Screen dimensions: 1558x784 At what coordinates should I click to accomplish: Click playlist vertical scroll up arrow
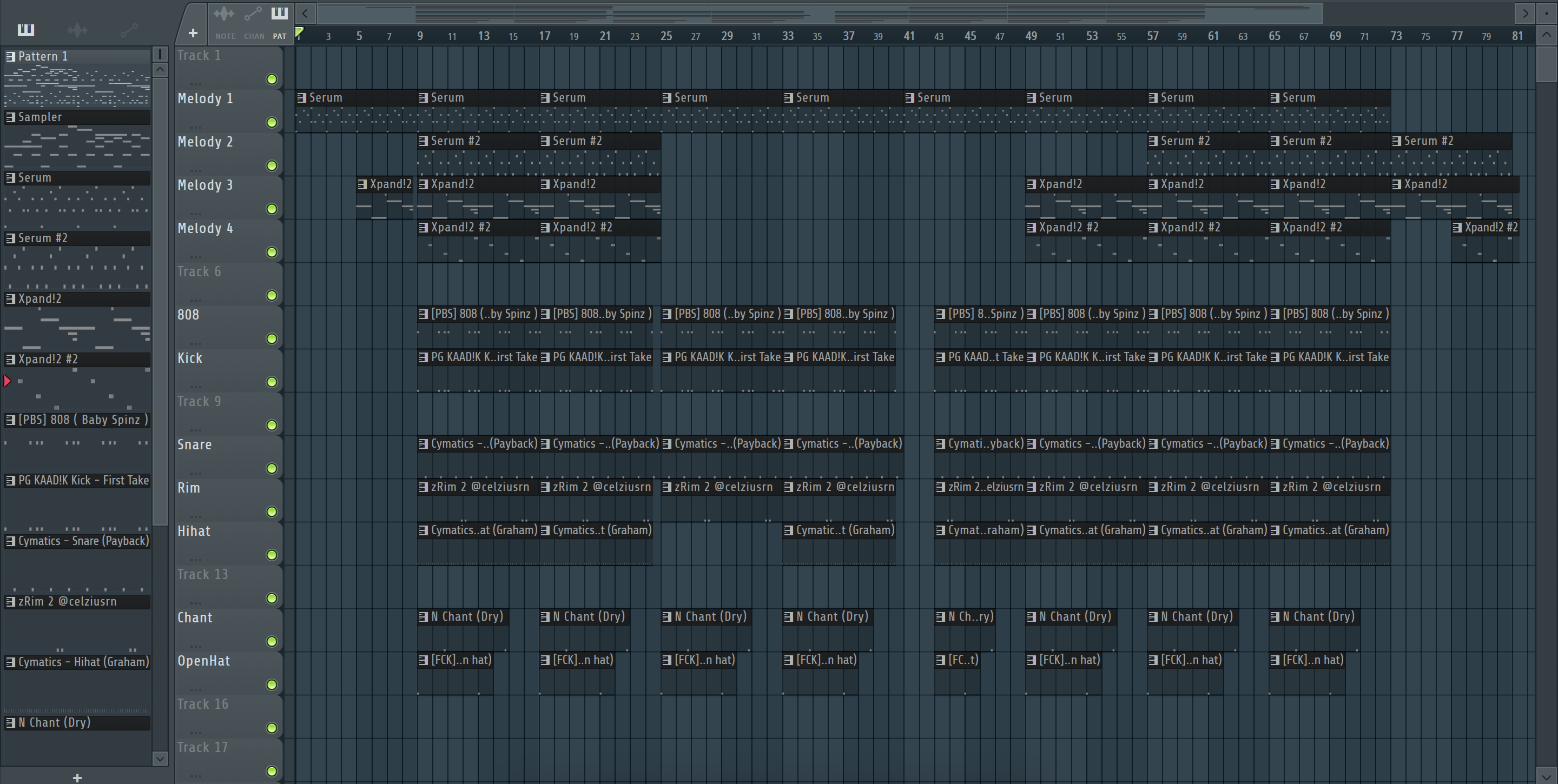click(1547, 35)
